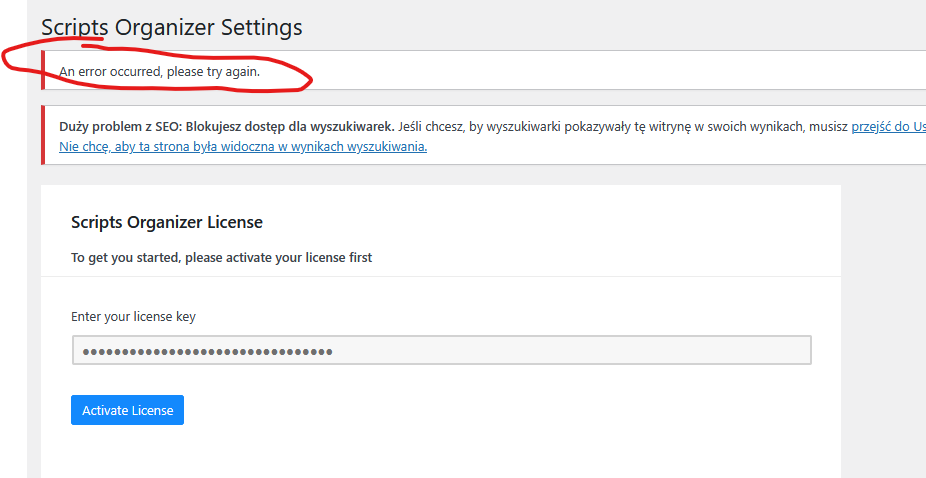The height and width of the screenshot is (478, 926).
Task: Click the Activate License button
Action: (127, 410)
